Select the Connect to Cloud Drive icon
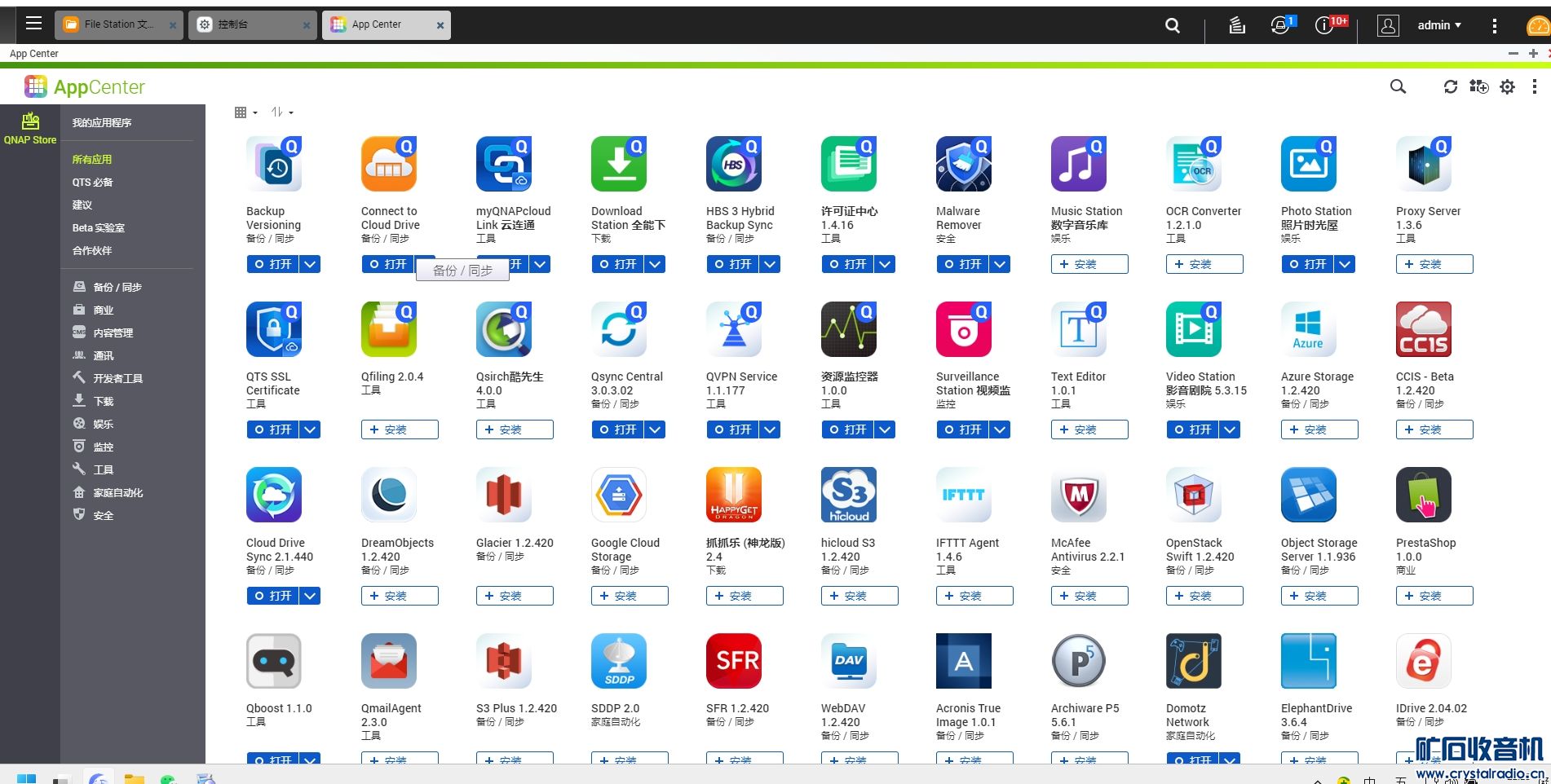The width and height of the screenshot is (1551, 784). point(389,164)
